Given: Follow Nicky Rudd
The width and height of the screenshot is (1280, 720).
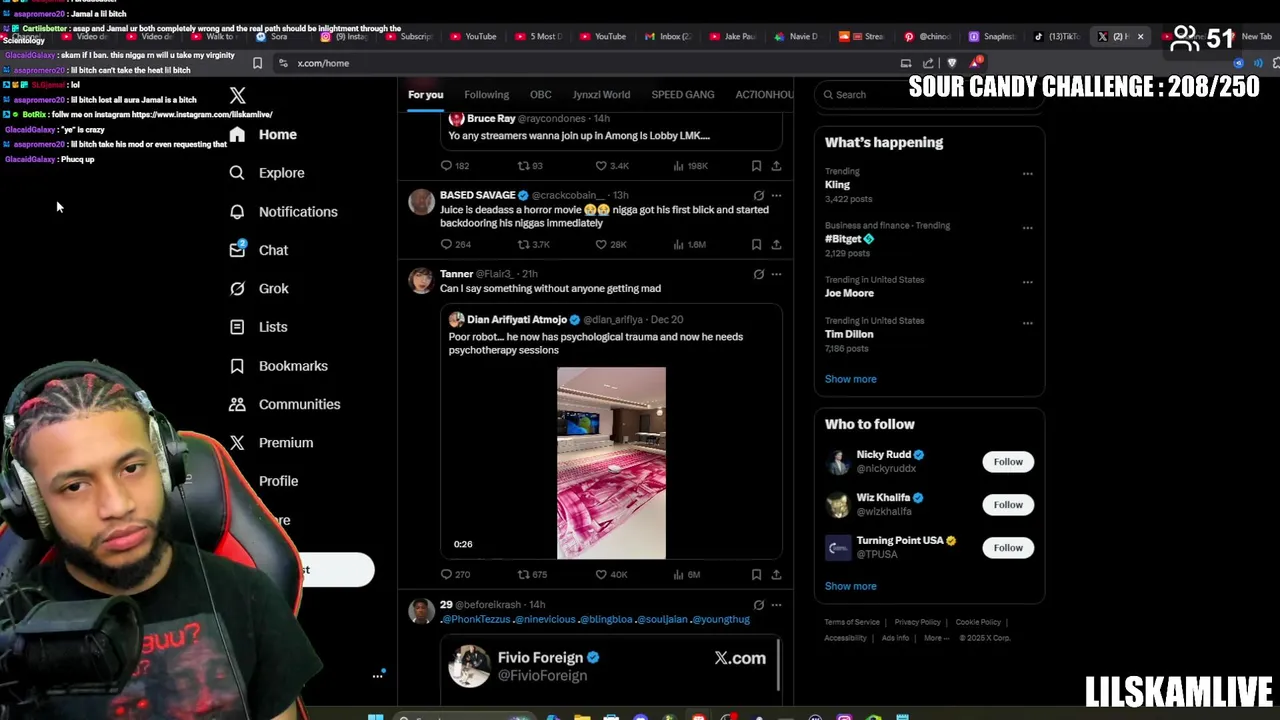Looking at the screenshot, I should pyautogui.click(x=1008, y=462).
